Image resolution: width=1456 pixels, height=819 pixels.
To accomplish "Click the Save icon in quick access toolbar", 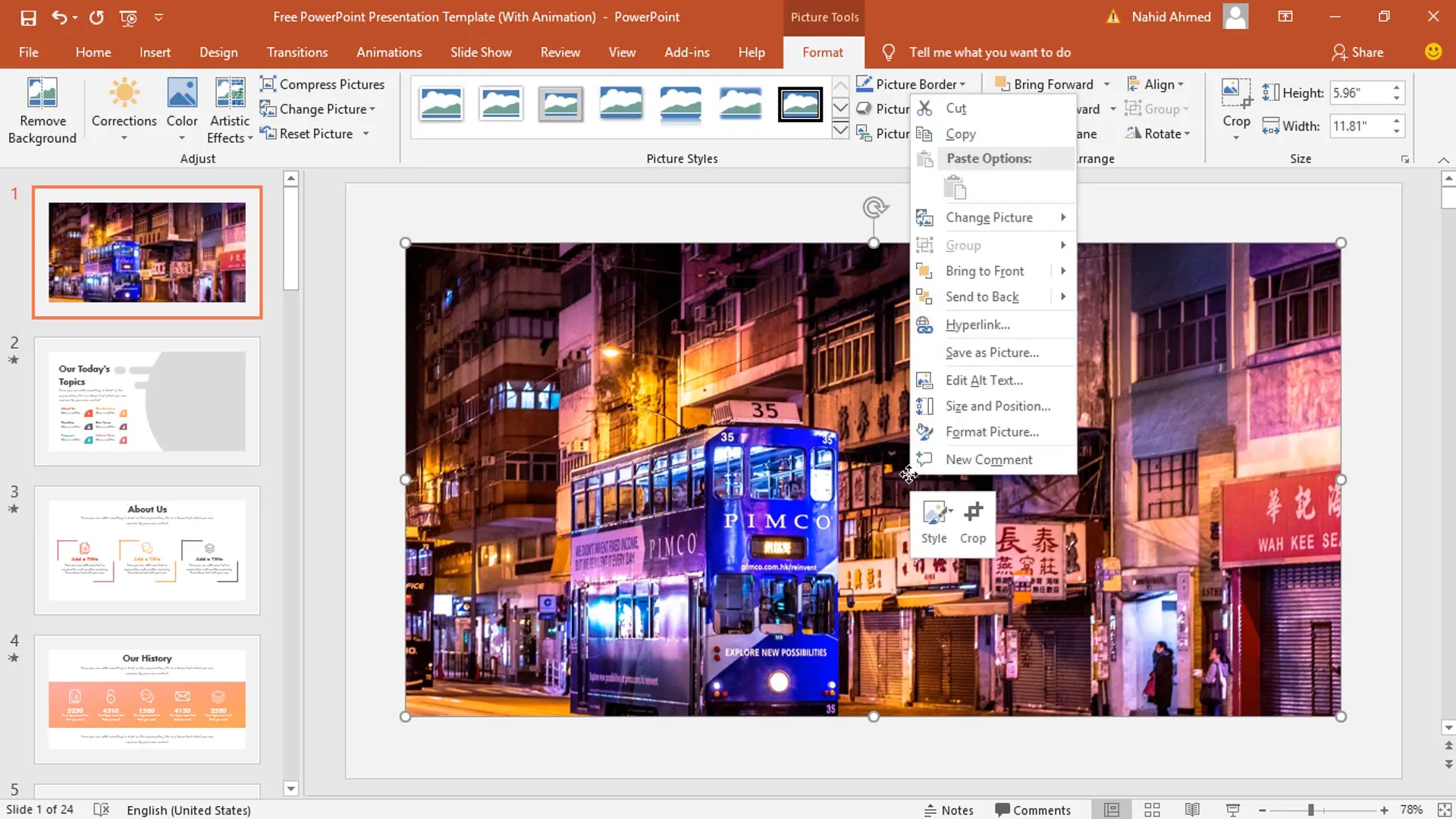I will [x=28, y=17].
